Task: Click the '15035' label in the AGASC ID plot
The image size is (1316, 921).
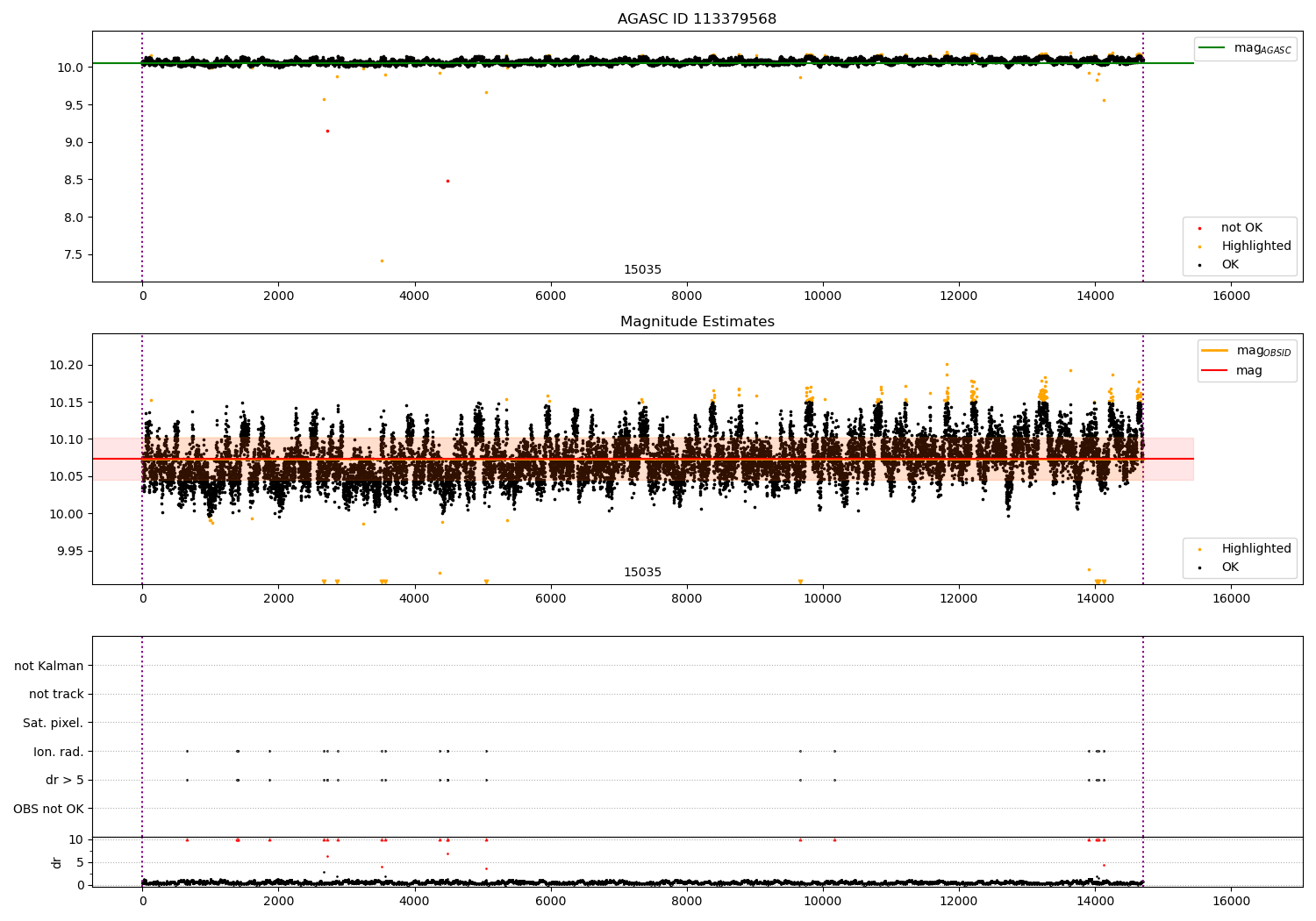Action: click(642, 270)
